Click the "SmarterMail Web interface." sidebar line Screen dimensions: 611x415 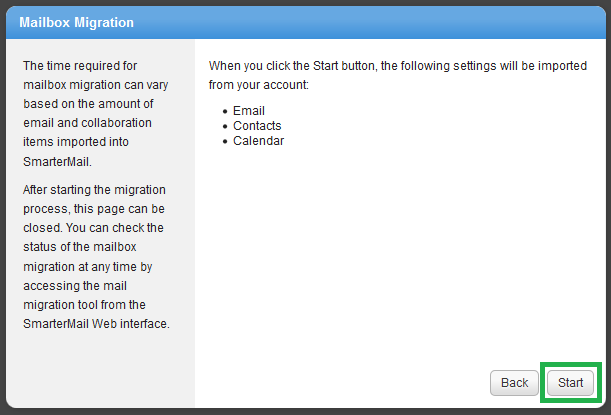(96, 324)
